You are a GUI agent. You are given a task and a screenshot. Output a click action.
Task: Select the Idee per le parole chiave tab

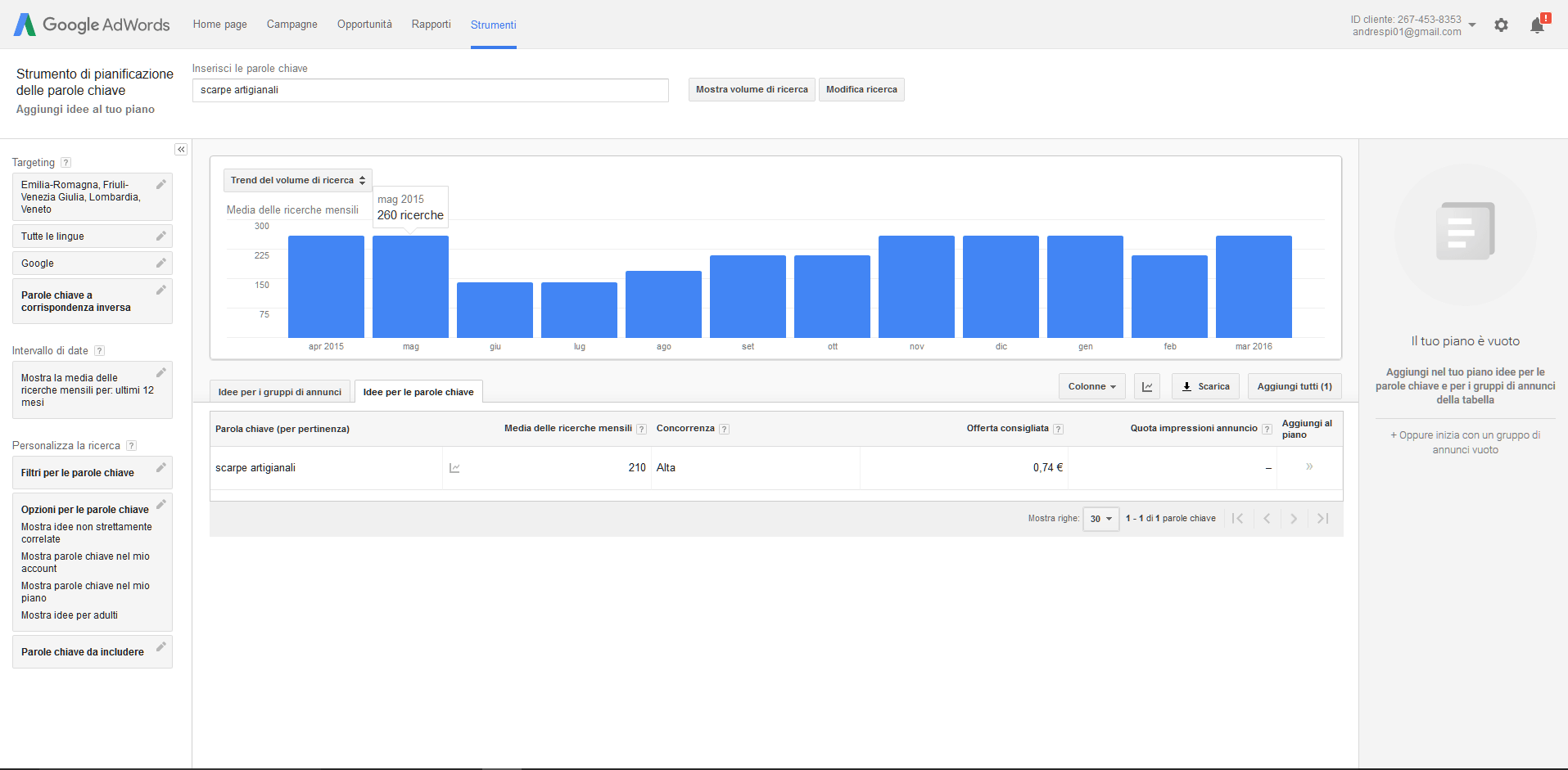[x=418, y=392]
